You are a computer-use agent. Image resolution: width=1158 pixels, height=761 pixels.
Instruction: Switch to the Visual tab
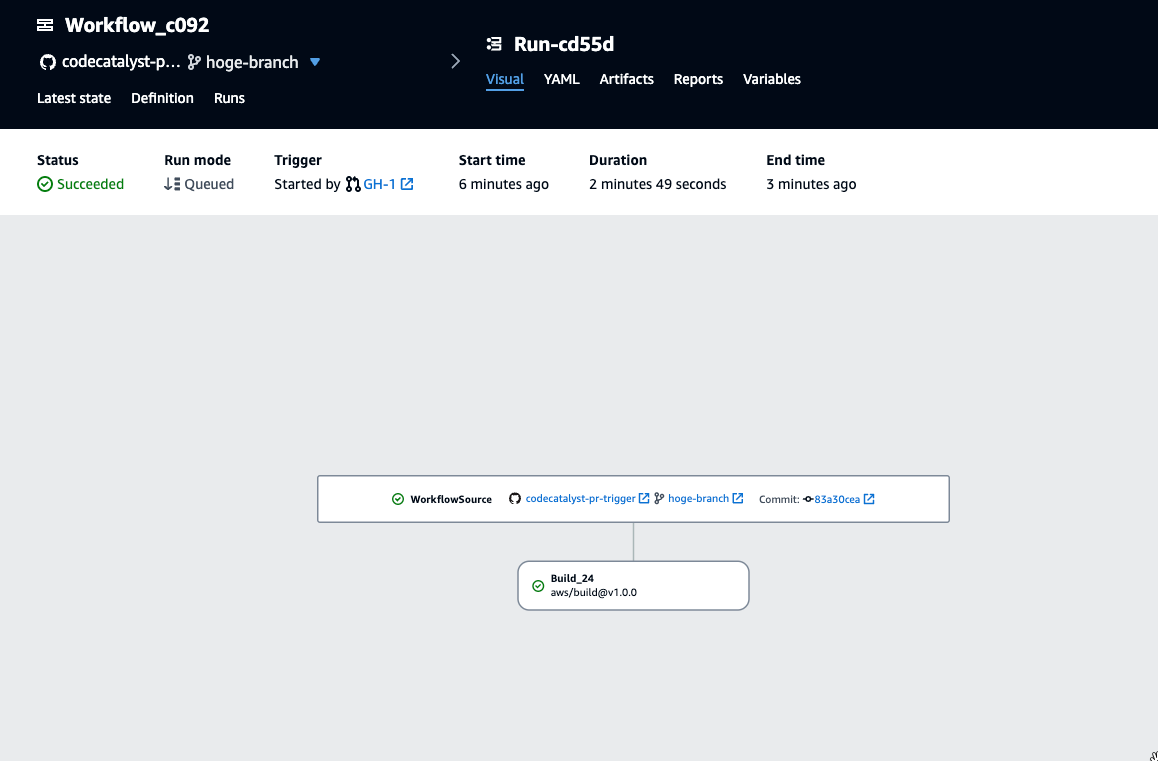click(504, 79)
